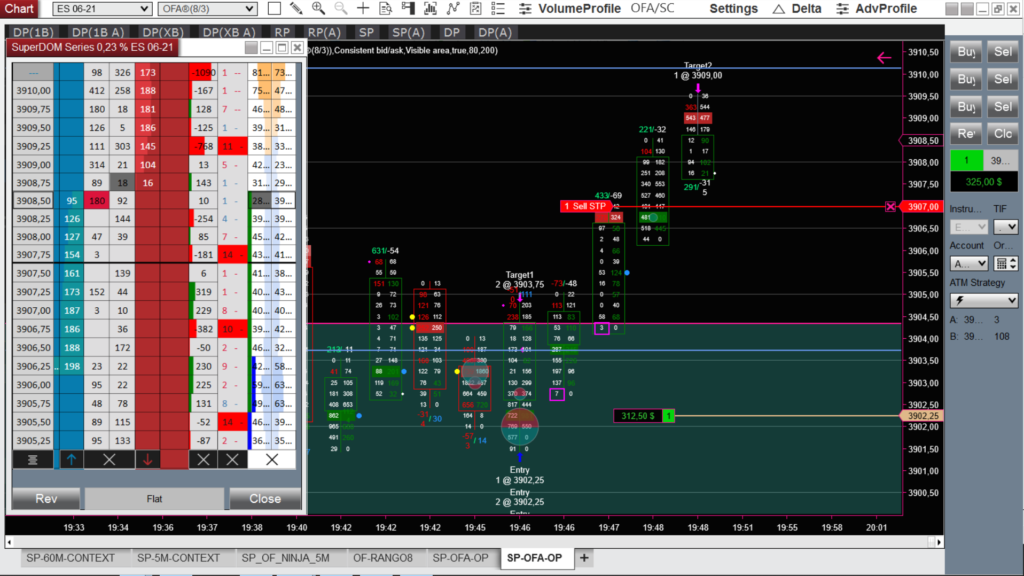Switch to the DP(XB A) tab
Image resolution: width=1024 pixels, height=576 pixels.
(229, 32)
